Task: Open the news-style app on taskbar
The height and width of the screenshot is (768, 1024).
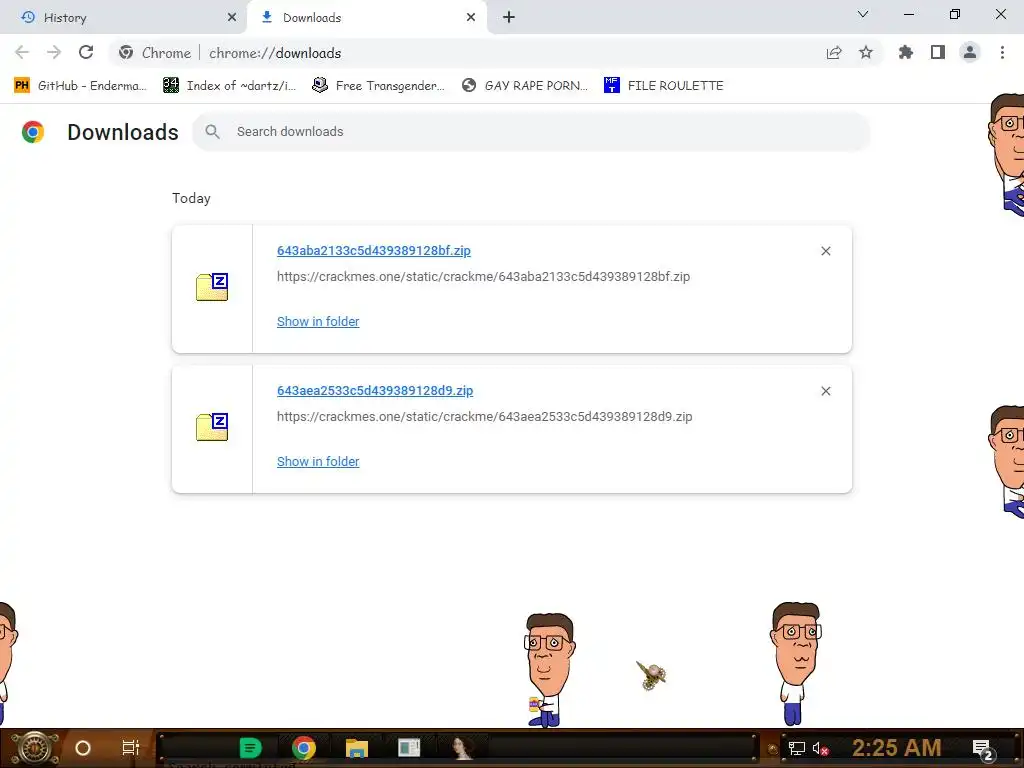Action: [409, 748]
